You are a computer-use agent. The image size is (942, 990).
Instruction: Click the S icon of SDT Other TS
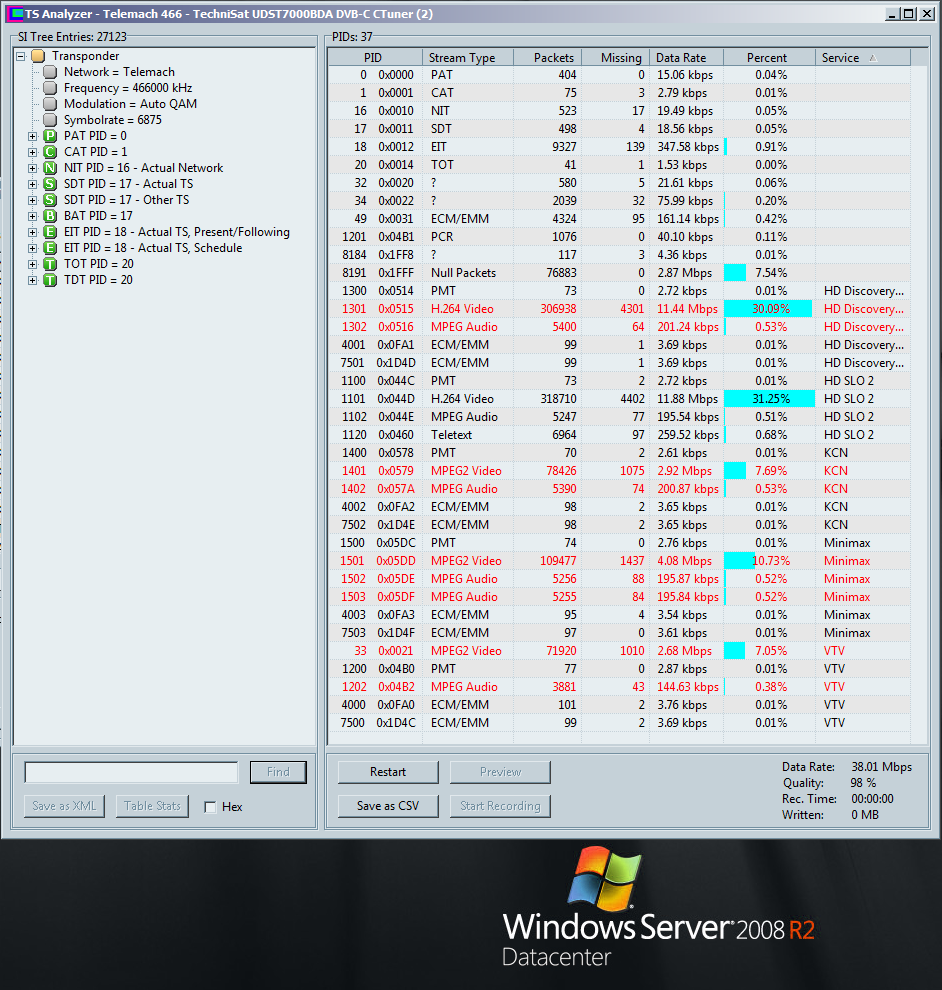51,200
